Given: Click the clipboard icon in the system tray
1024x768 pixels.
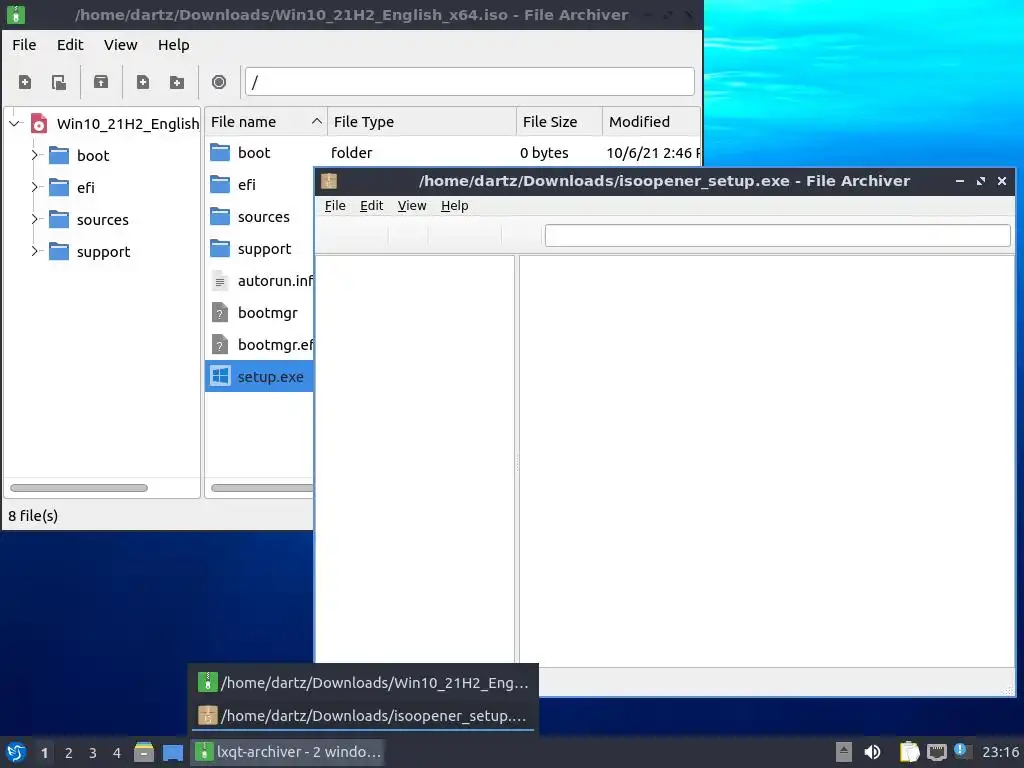Looking at the screenshot, I should tap(909, 752).
